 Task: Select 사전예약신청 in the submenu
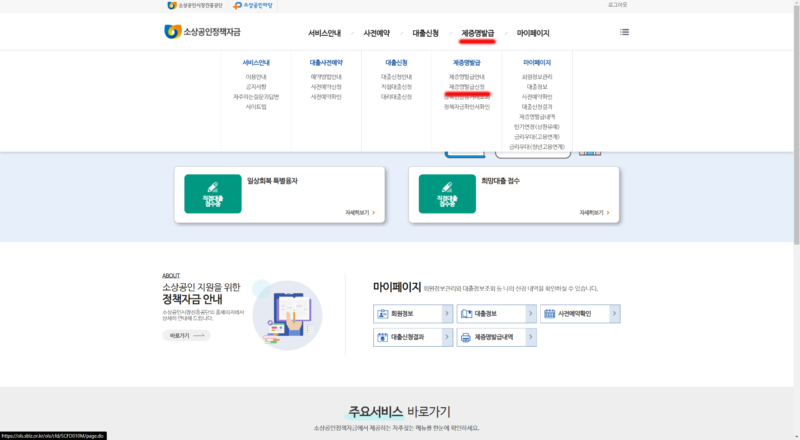pos(326,87)
